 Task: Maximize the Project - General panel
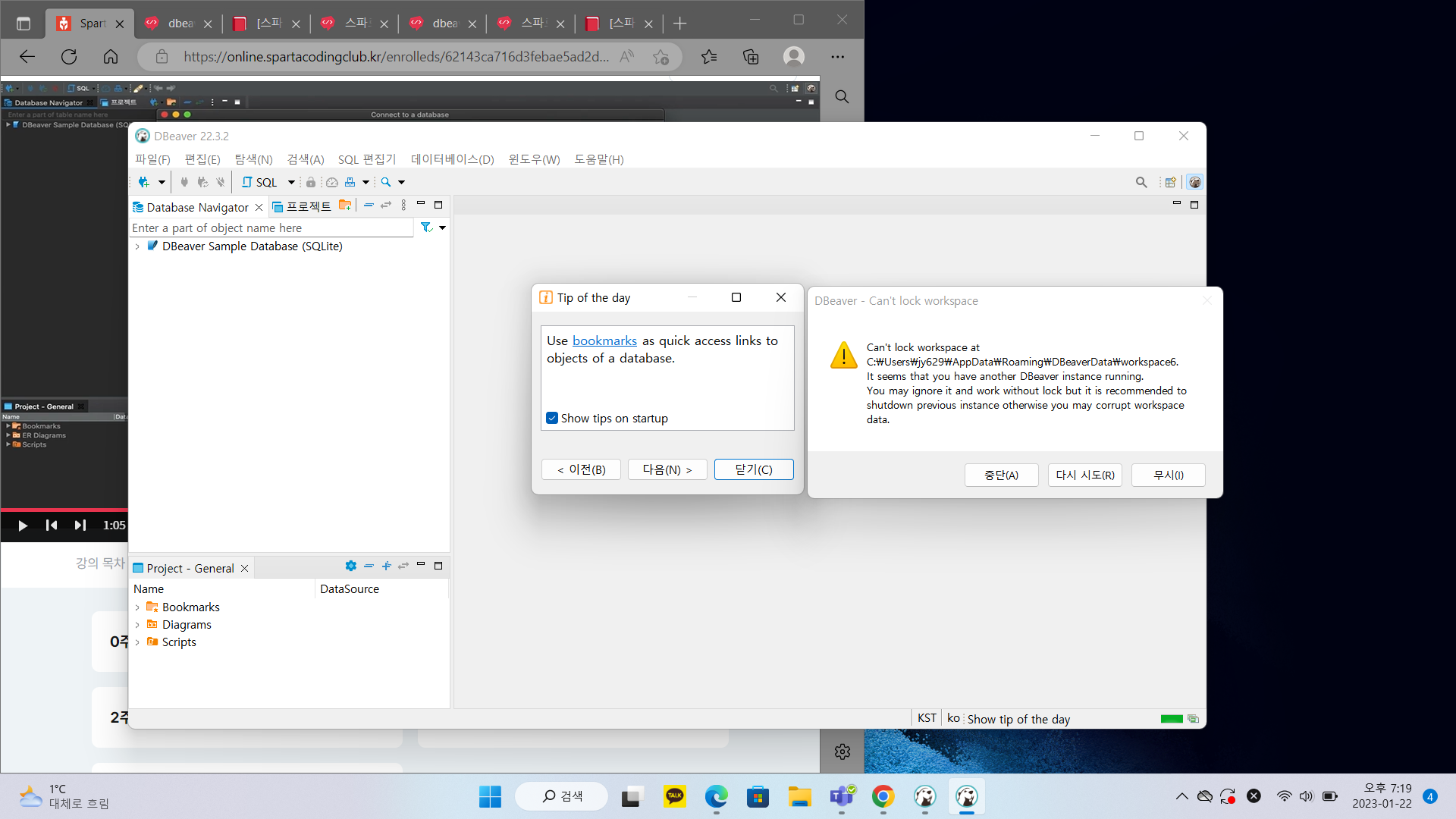[438, 566]
